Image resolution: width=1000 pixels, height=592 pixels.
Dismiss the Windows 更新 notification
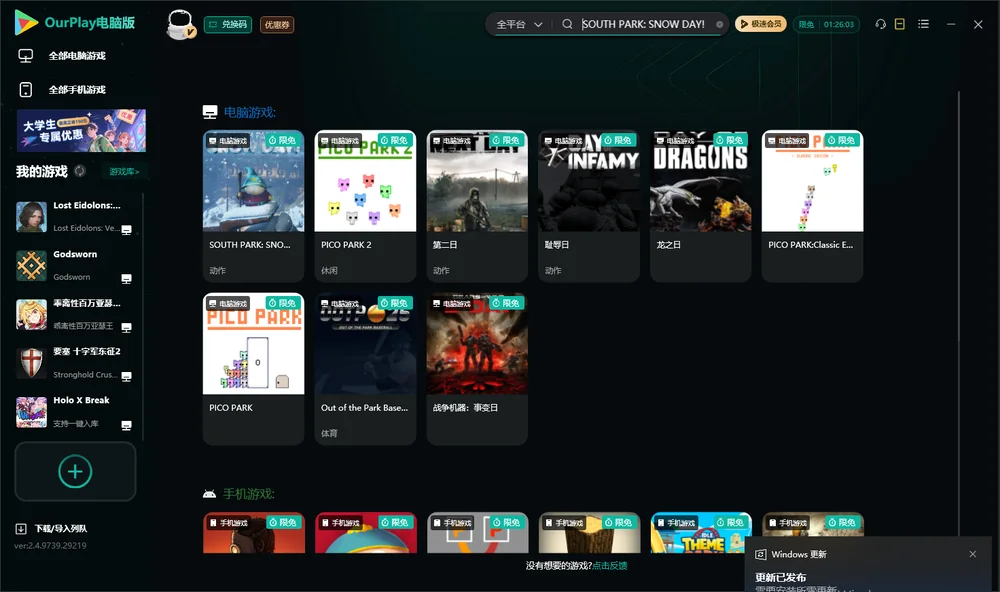click(973, 554)
